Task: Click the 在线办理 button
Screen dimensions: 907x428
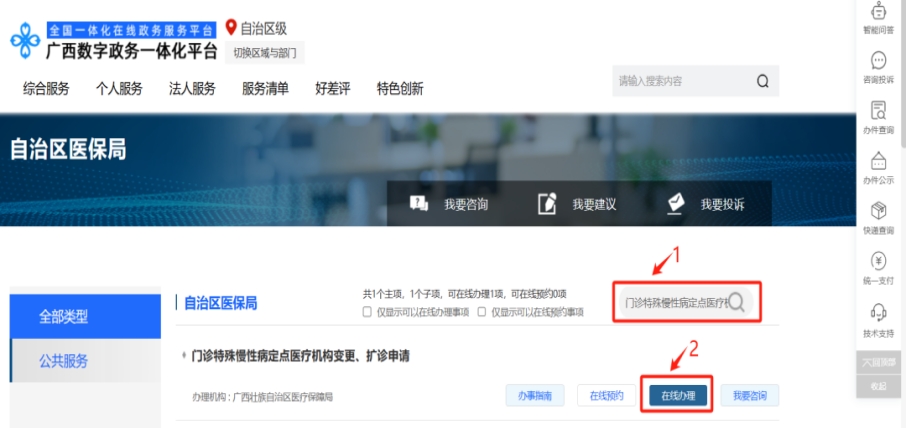Action: coord(678,396)
